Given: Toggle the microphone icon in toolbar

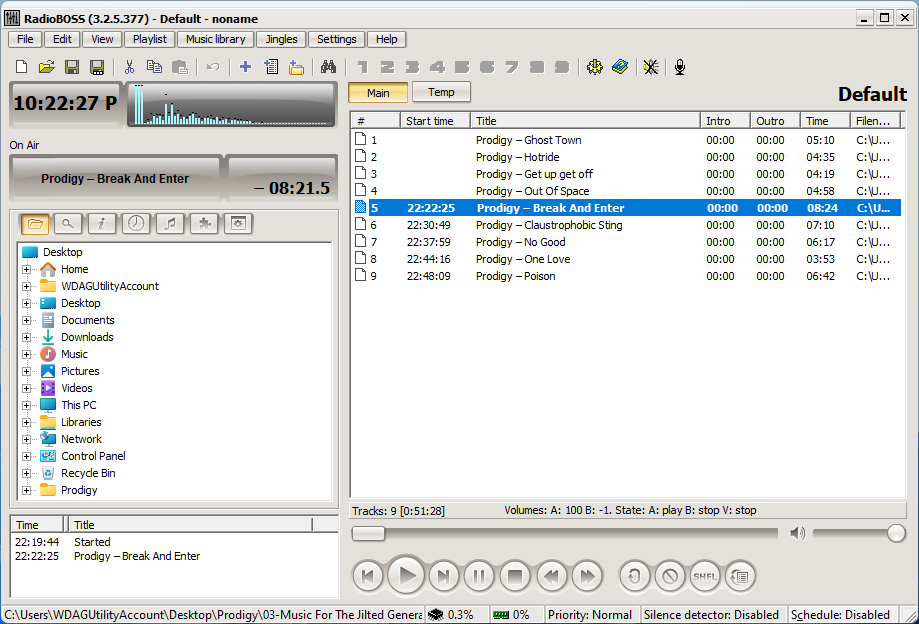Looking at the screenshot, I should pyautogui.click(x=680, y=67).
